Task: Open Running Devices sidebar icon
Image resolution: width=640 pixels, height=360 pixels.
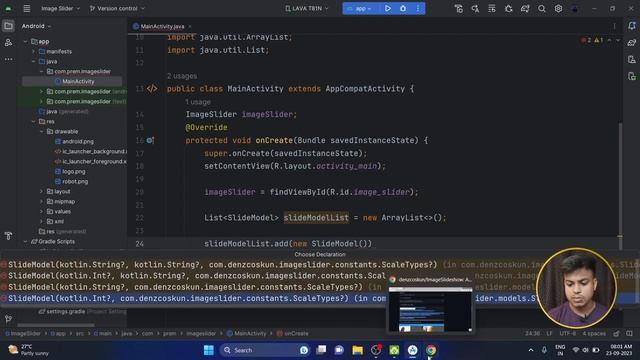Action: [x=632, y=76]
